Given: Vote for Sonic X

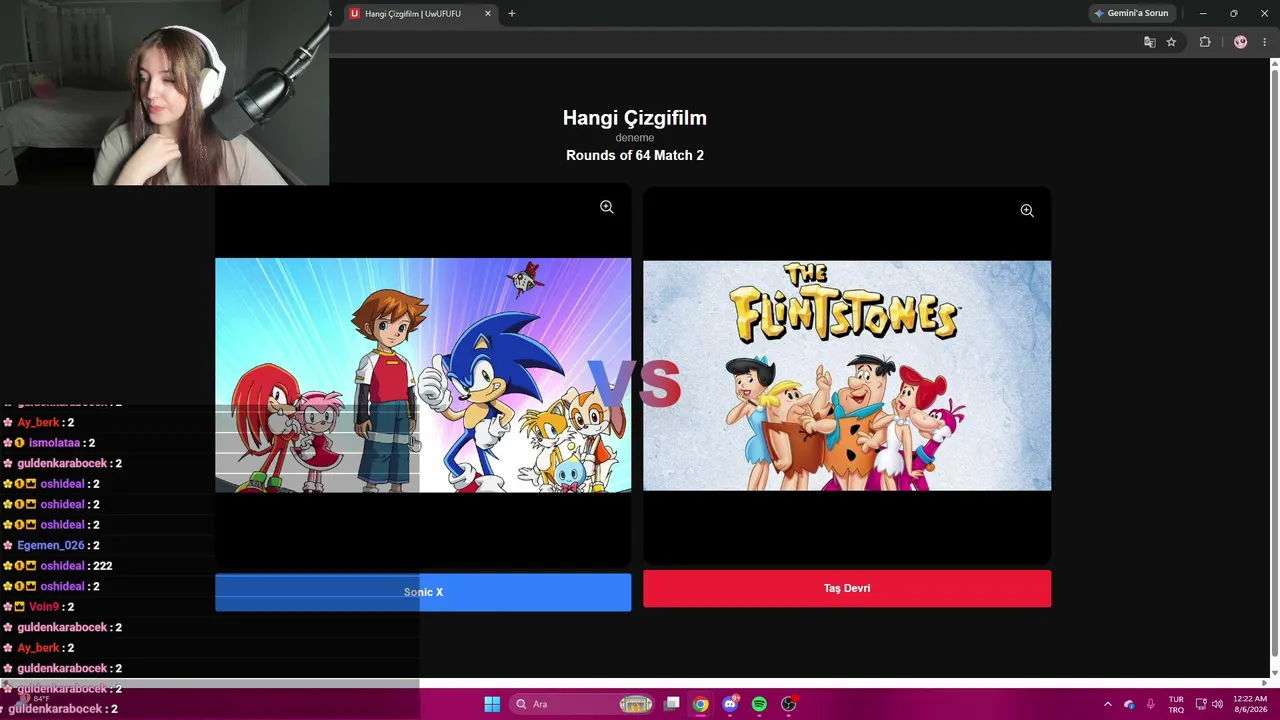Looking at the screenshot, I should click(x=423, y=592).
